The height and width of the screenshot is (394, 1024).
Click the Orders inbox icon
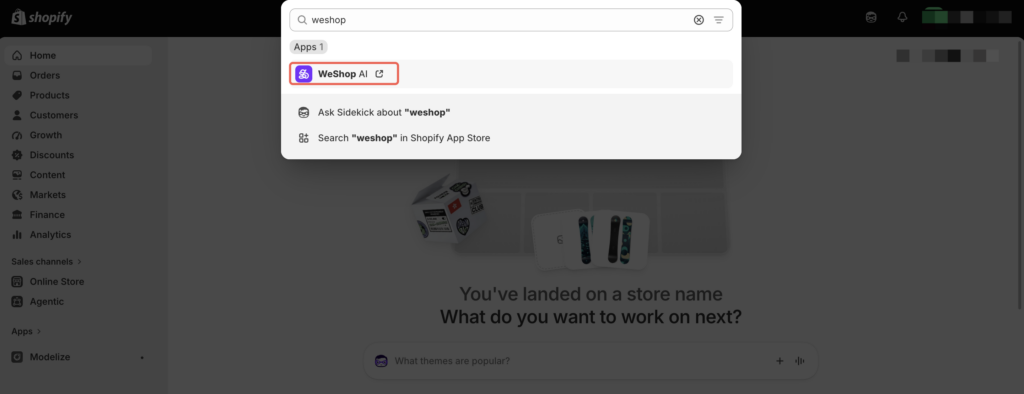(x=17, y=75)
